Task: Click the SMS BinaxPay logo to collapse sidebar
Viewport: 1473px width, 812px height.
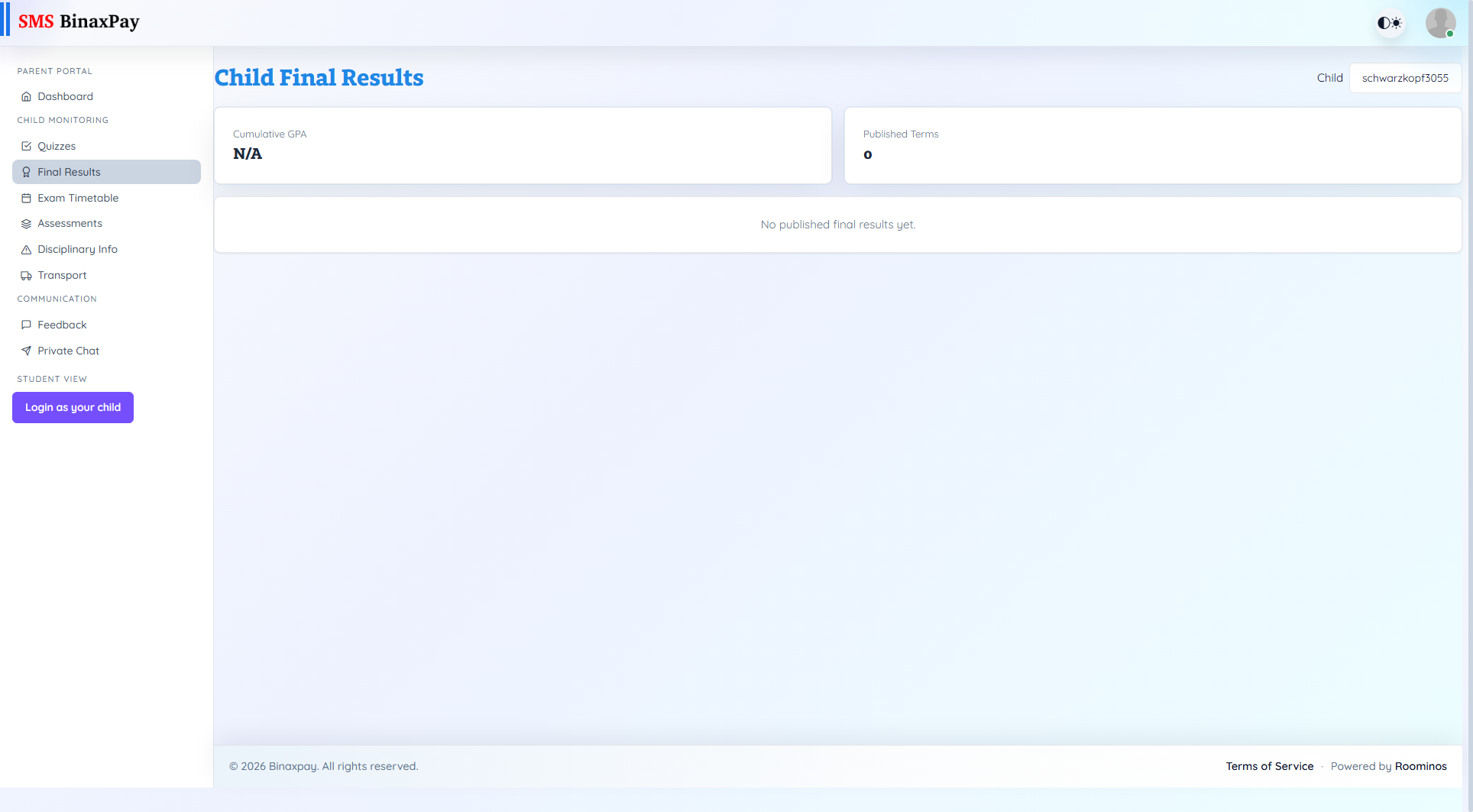Action: (79, 21)
